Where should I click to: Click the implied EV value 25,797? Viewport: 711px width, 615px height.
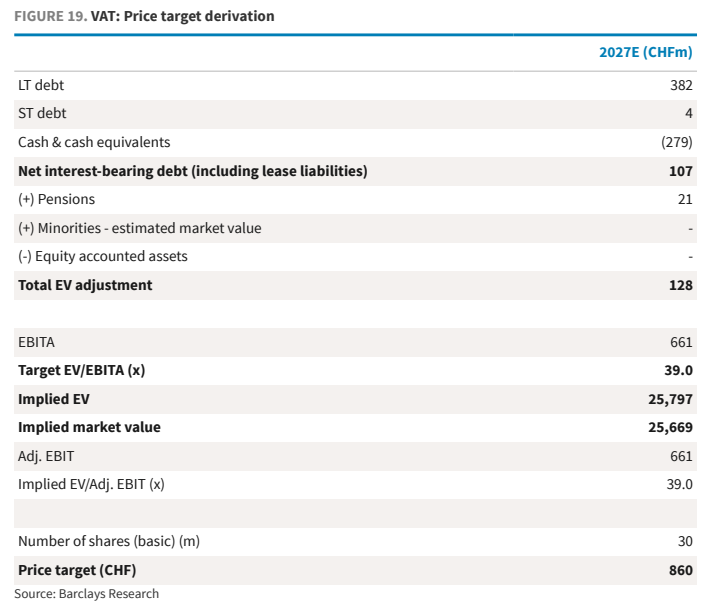click(x=670, y=400)
